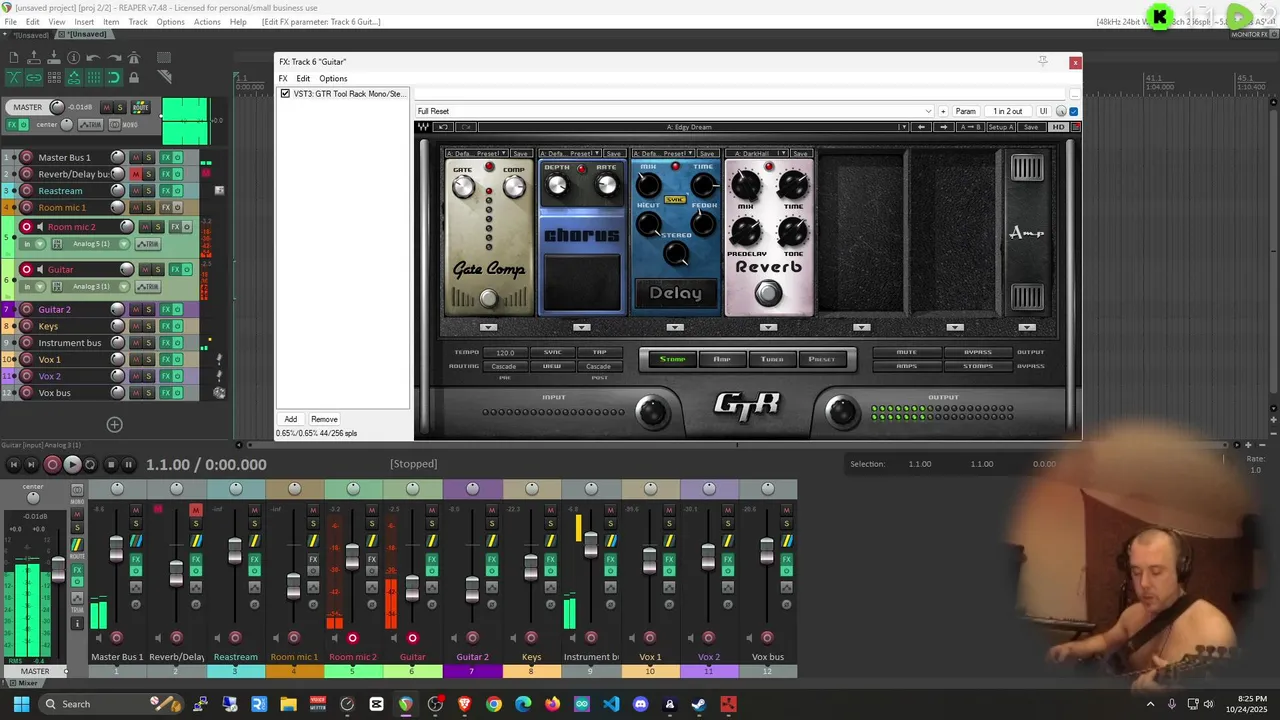This screenshot has width=1280, height=720.
Task: Open the Route button on master track
Action: click(141, 107)
